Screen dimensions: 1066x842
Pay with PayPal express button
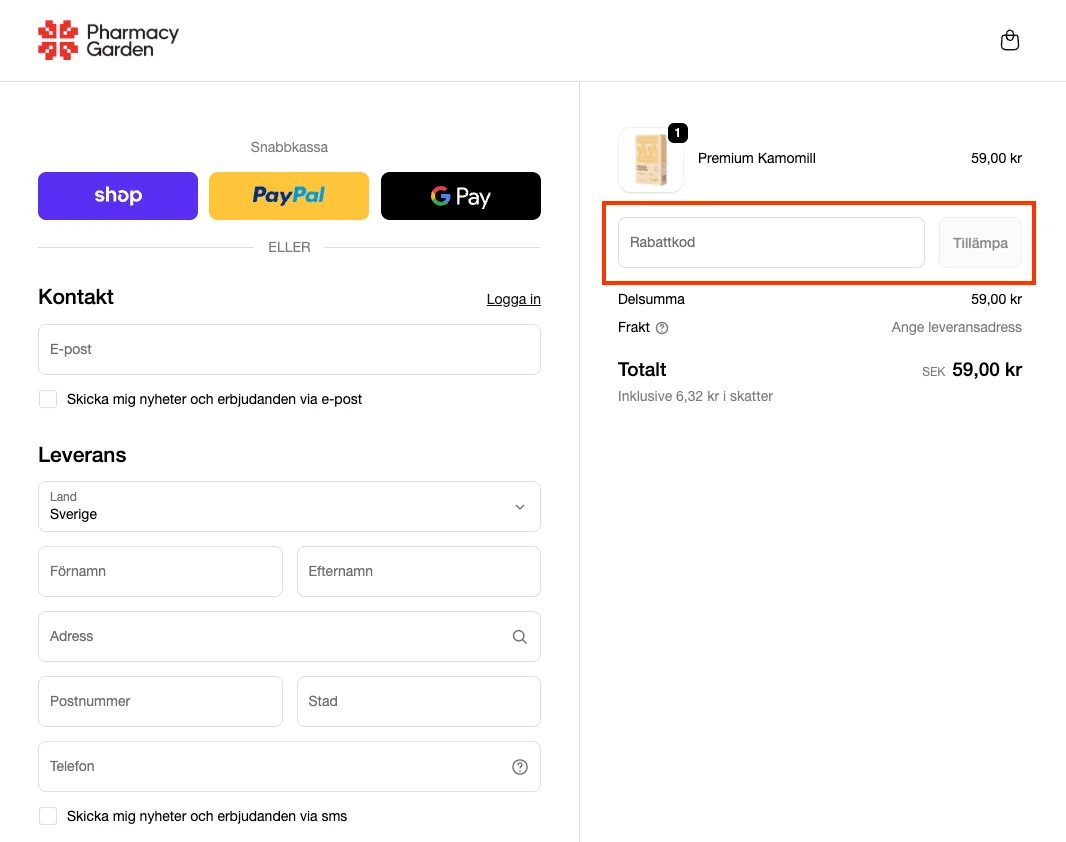tap(289, 196)
